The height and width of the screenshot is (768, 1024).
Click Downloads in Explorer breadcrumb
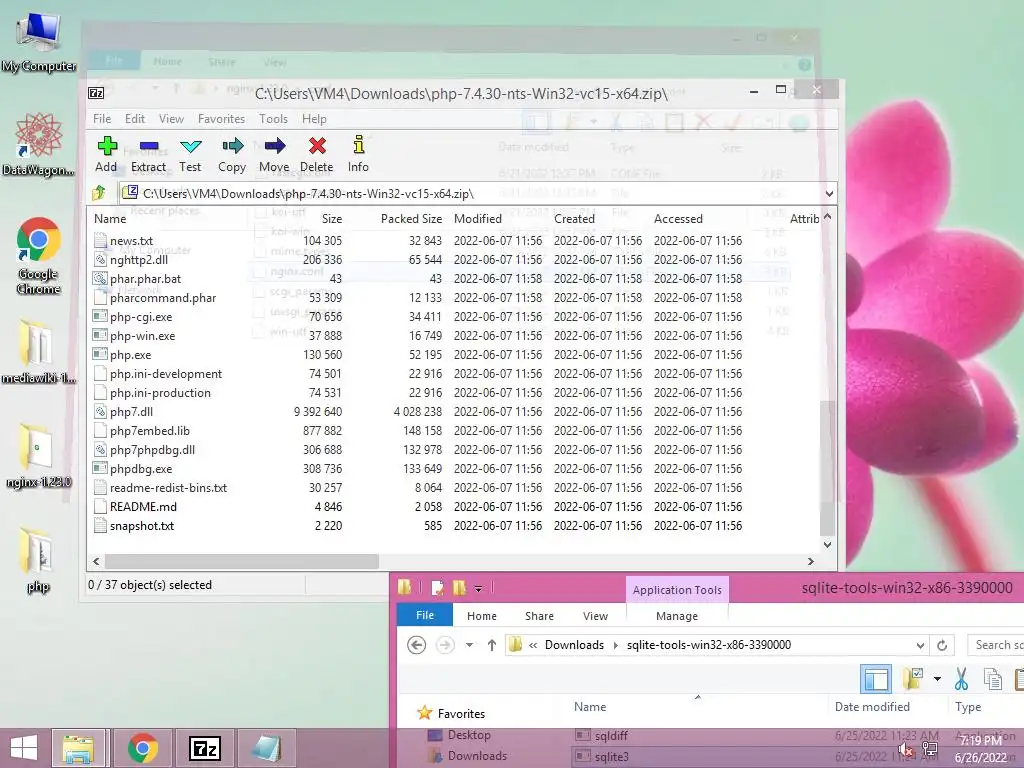click(x=574, y=645)
